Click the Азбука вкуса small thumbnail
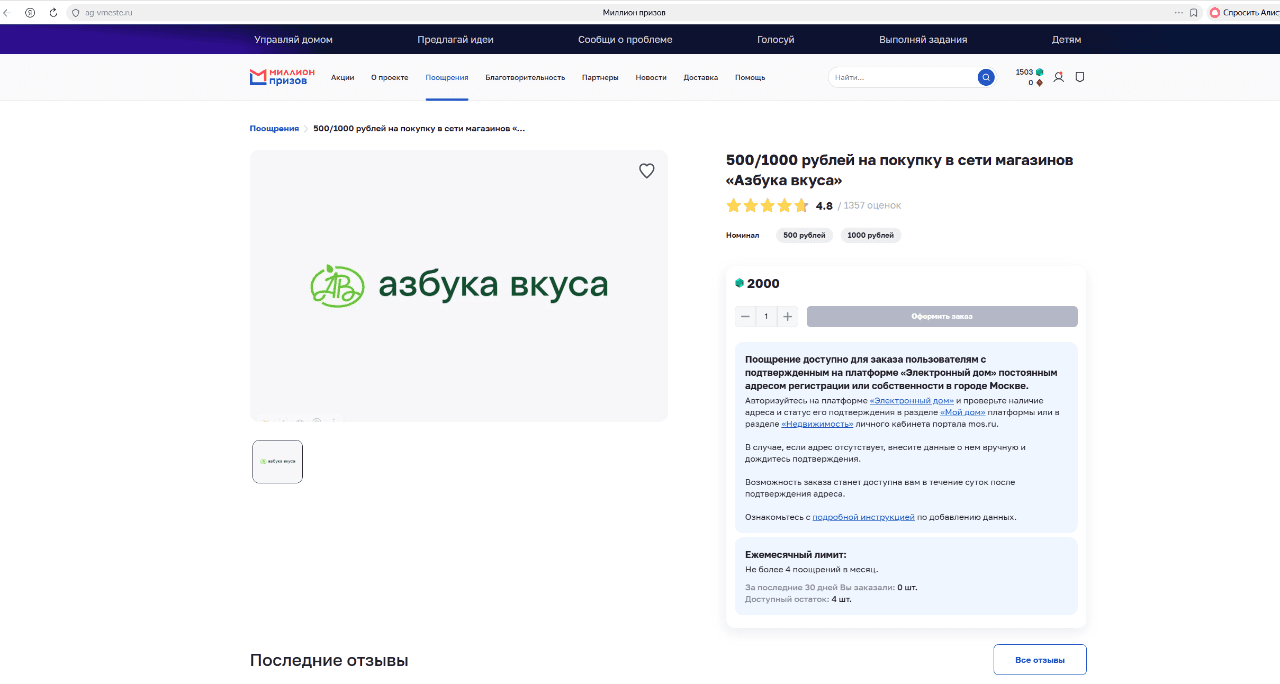The width and height of the screenshot is (1280, 684). click(277, 461)
